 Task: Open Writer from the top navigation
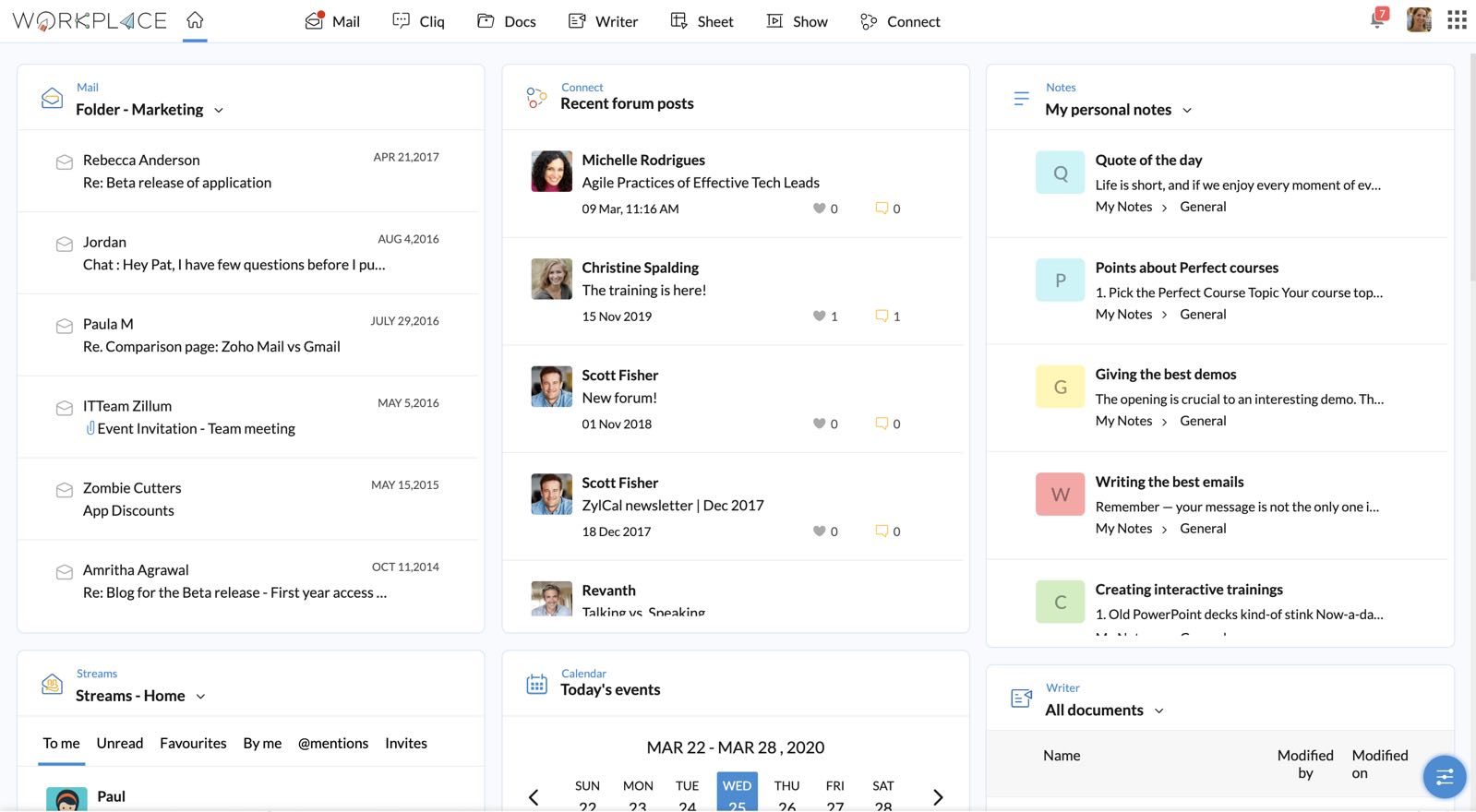click(x=604, y=21)
